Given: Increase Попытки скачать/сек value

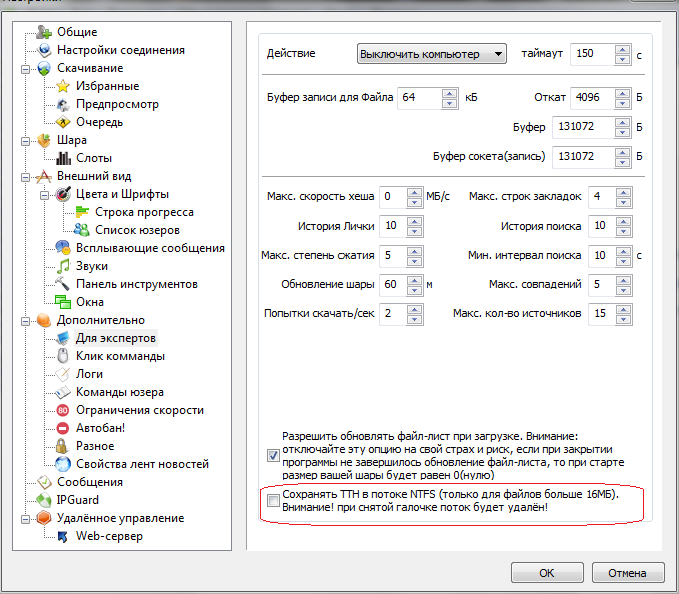Looking at the screenshot, I should click(414, 309).
